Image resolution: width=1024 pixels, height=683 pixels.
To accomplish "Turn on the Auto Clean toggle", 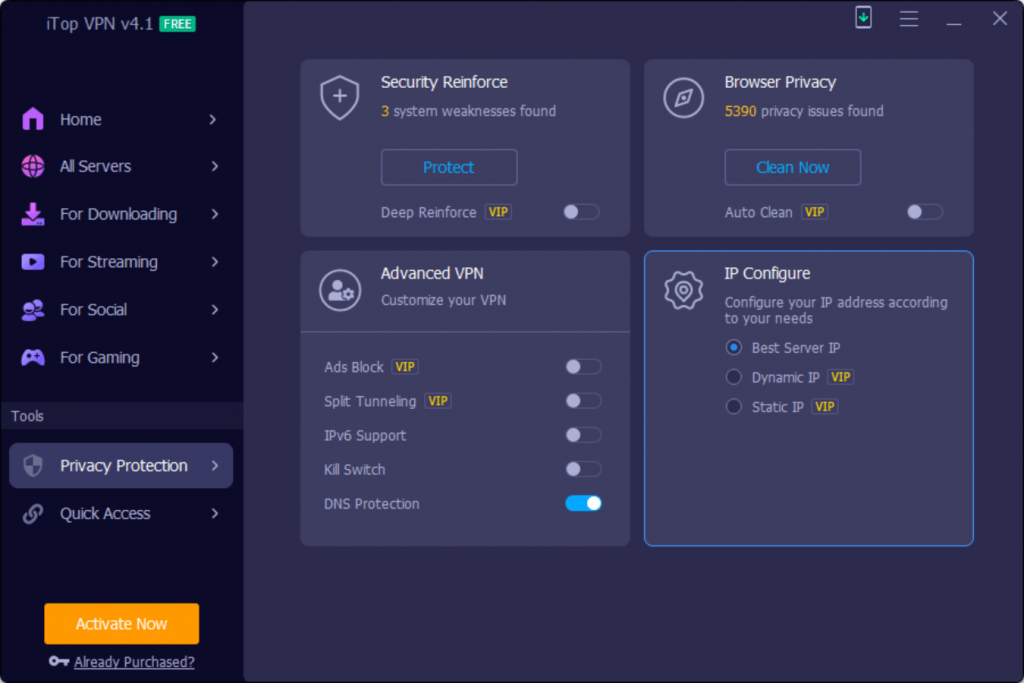I will (925, 212).
